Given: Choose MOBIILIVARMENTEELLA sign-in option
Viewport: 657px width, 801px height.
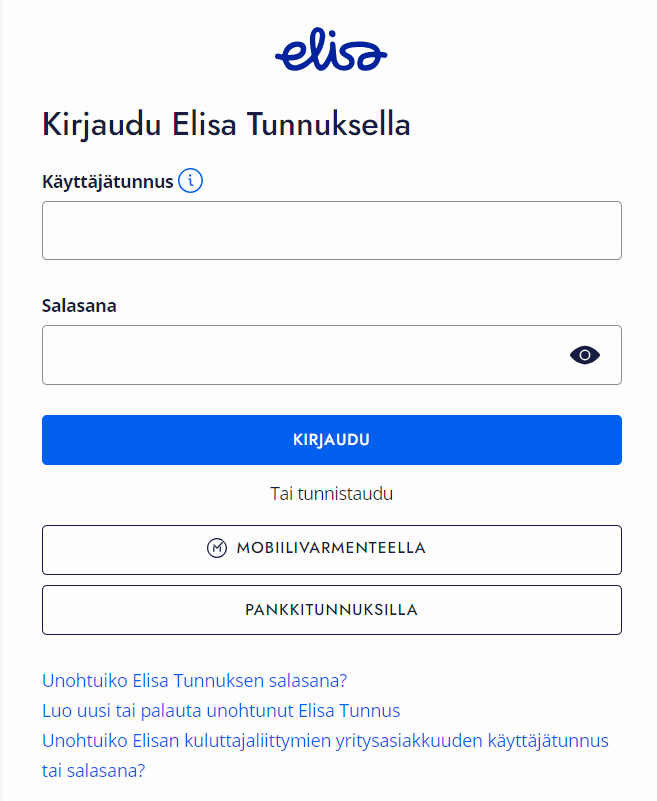Looking at the screenshot, I should click(x=331, y=549).
